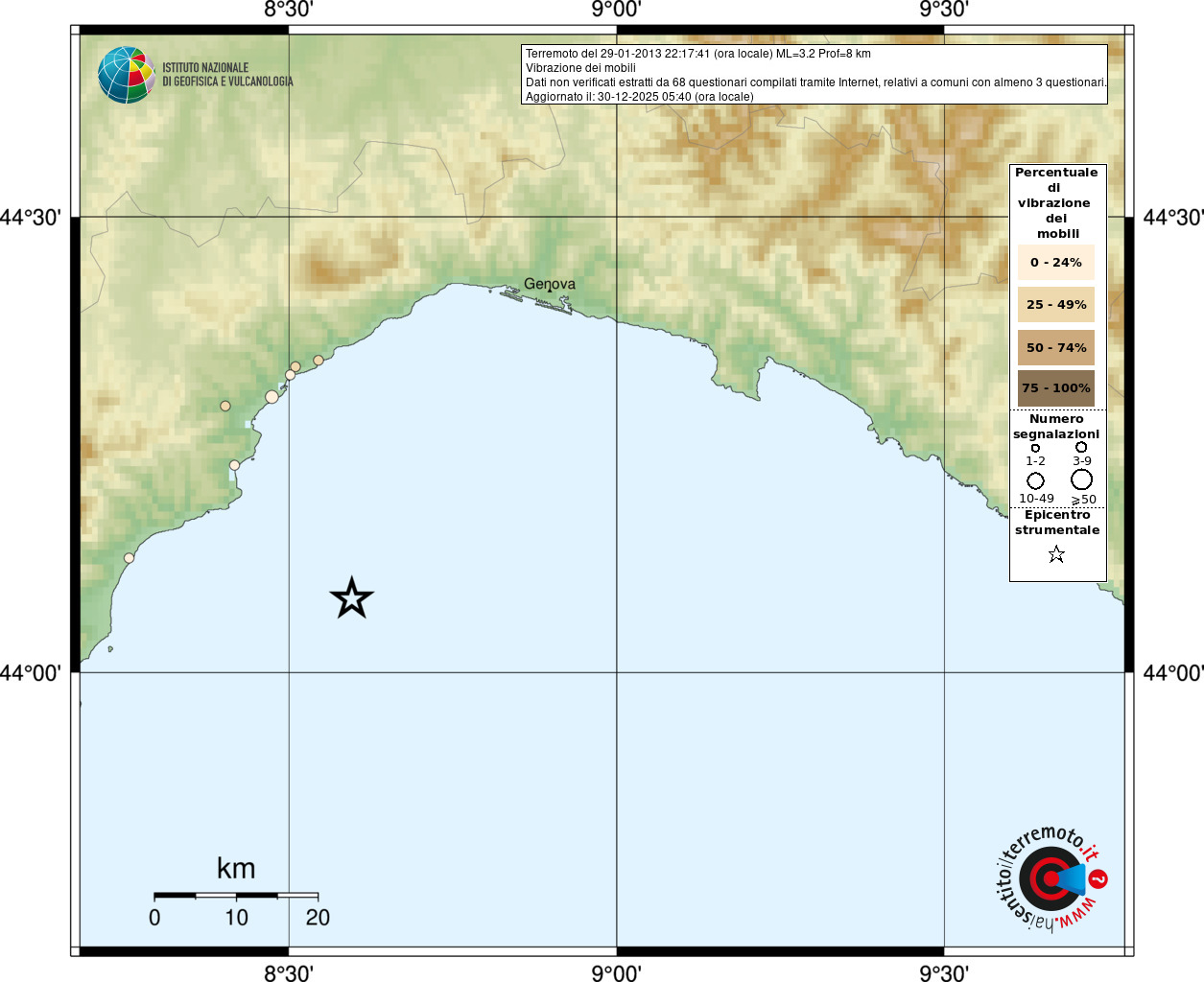Click the legend circle for 10-49 reports
1204x982 pixels.
tap(1035, 480)
